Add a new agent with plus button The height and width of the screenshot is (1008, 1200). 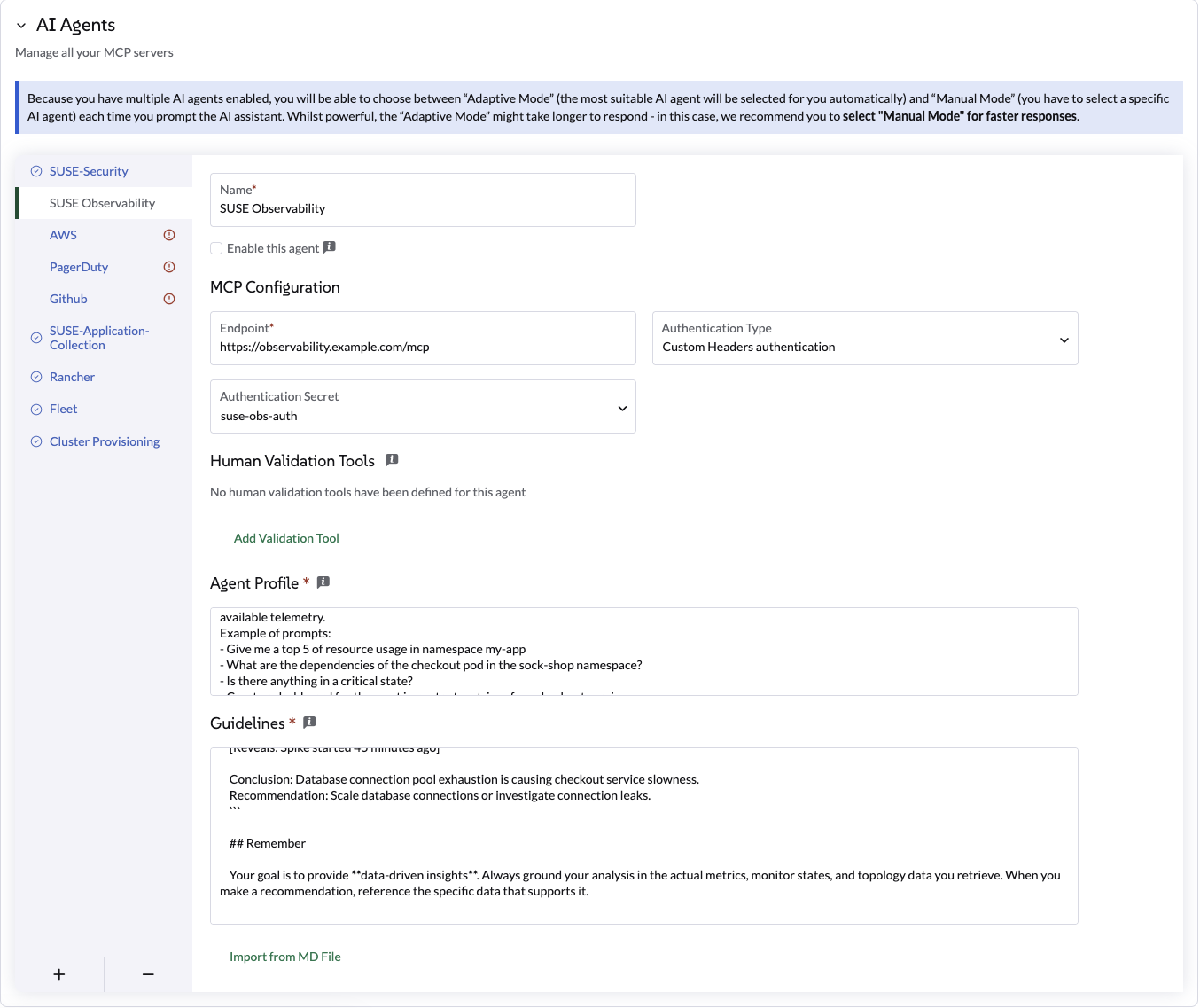click(x=59, y=974)
